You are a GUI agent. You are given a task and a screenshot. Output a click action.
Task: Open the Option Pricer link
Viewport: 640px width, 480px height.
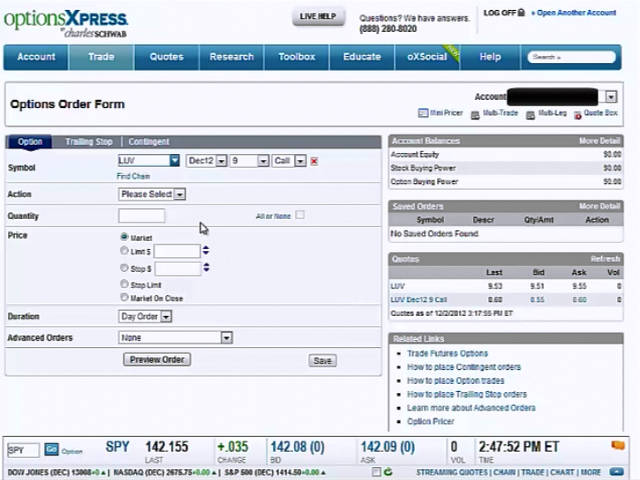(x=431, y=421)
